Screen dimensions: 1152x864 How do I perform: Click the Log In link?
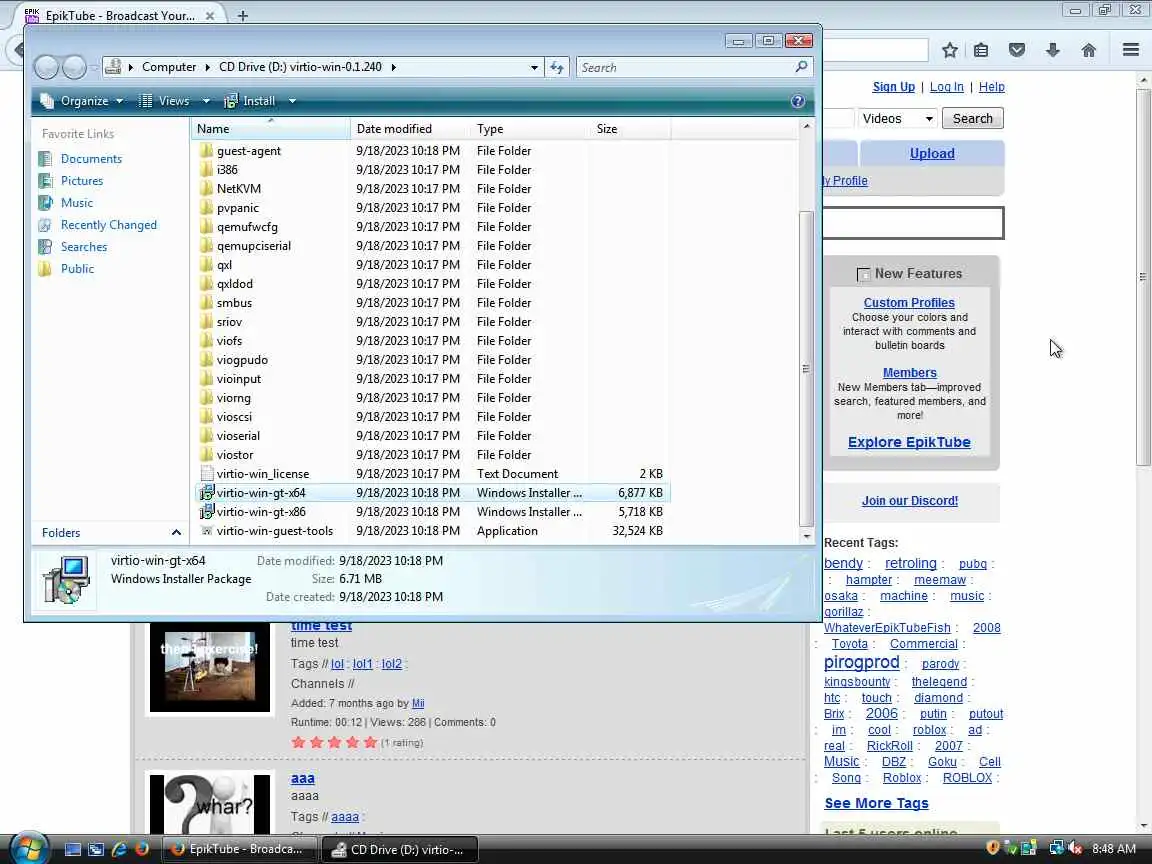click(946, 87)
